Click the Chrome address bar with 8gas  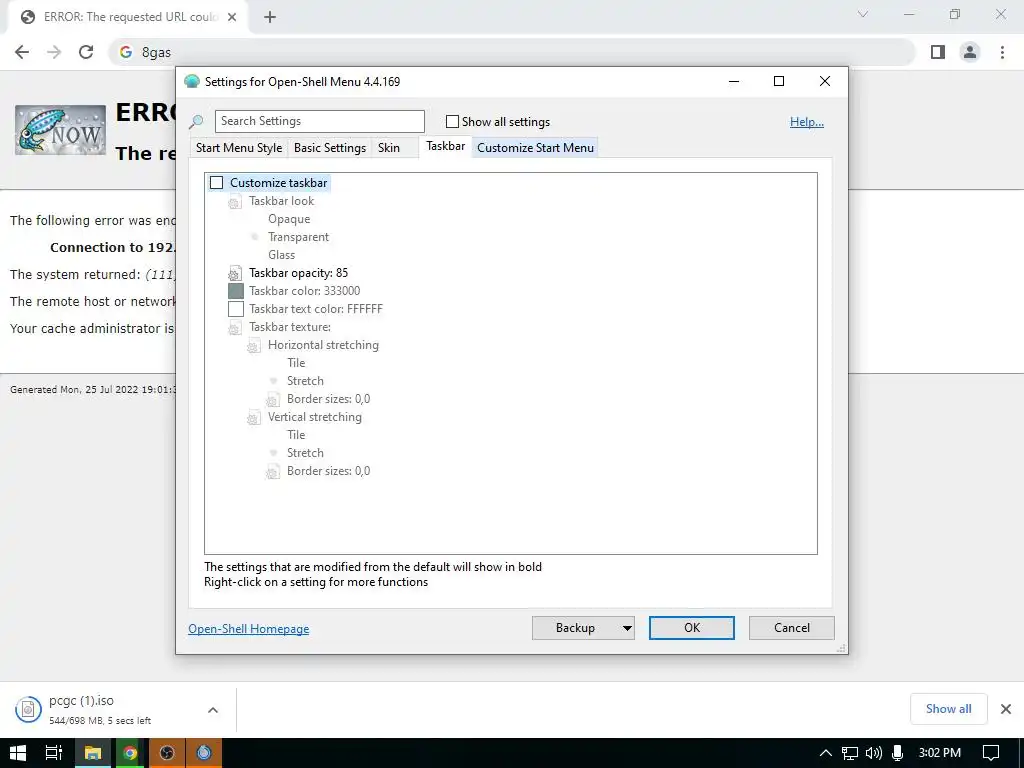pyautogui.click(x=511, y=52)
